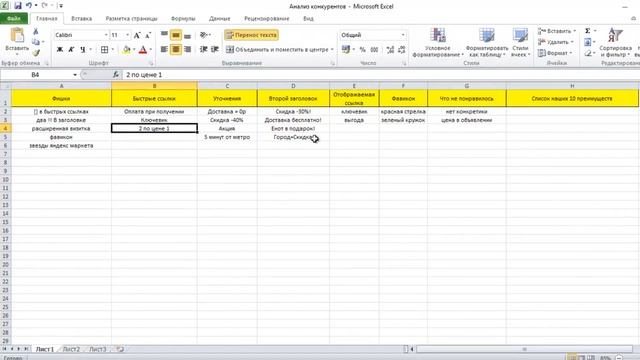Click cell 'Оплата при получении'
The image size is (640, 360).
click(x=154, y=111)
